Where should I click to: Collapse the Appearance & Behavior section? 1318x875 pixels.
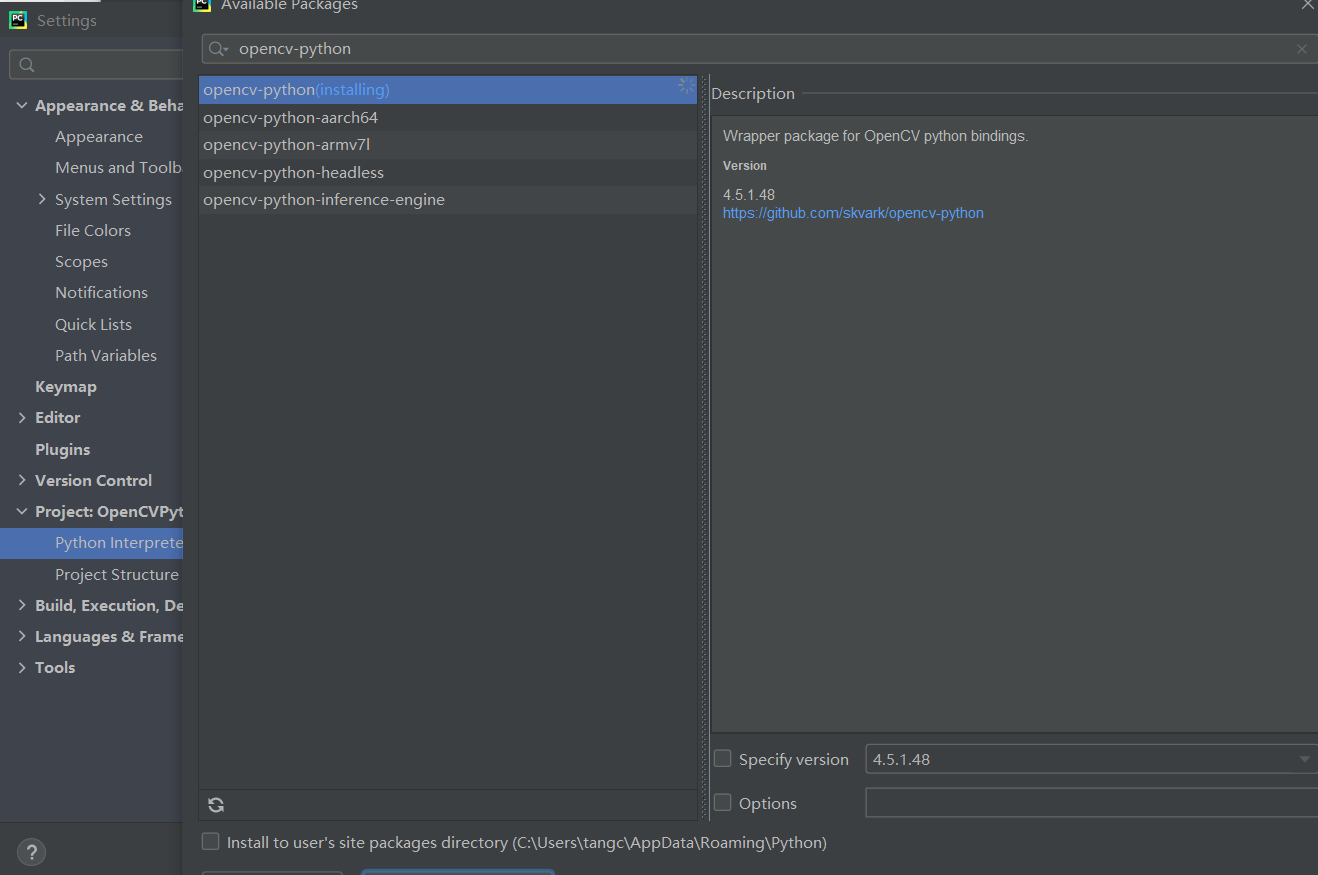coord(23,105)
